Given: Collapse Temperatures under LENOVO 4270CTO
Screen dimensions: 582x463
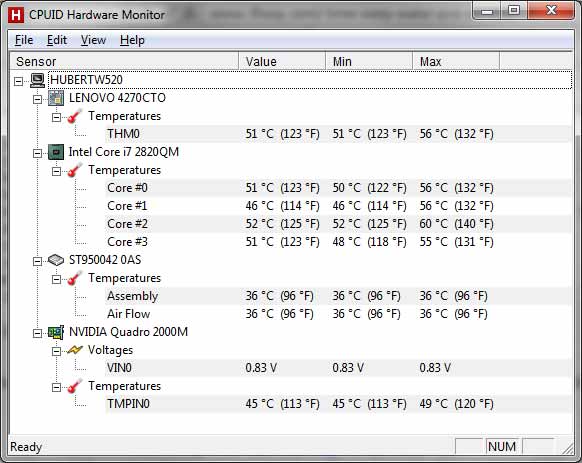Looking at the screenshot, I should click(56, 117).
